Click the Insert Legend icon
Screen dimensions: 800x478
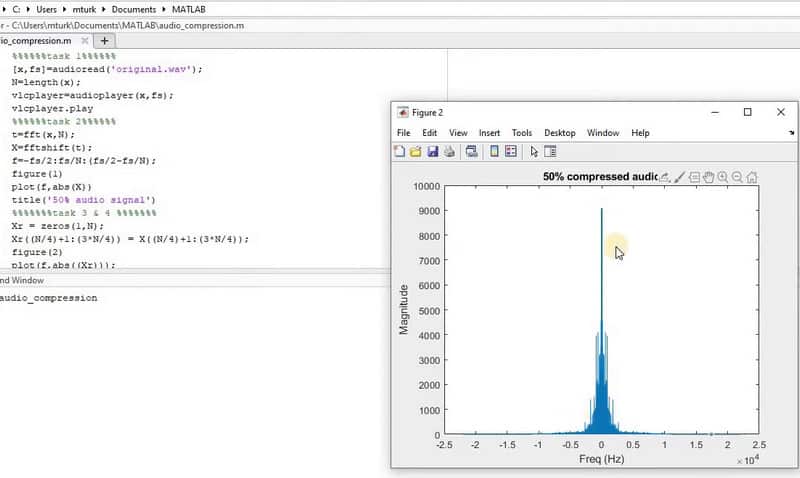coord(510,152)
